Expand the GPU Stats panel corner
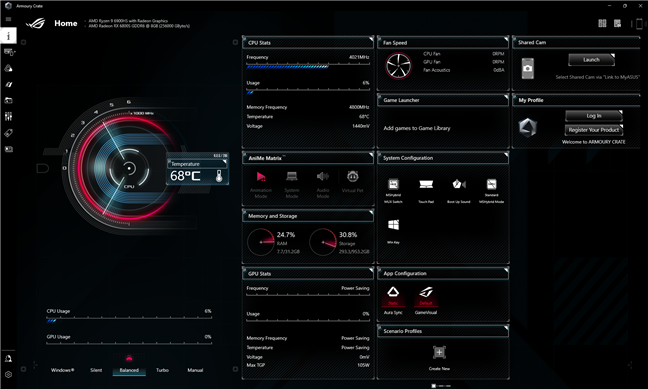The image size is (648, 389). click(x=371, y=270)
